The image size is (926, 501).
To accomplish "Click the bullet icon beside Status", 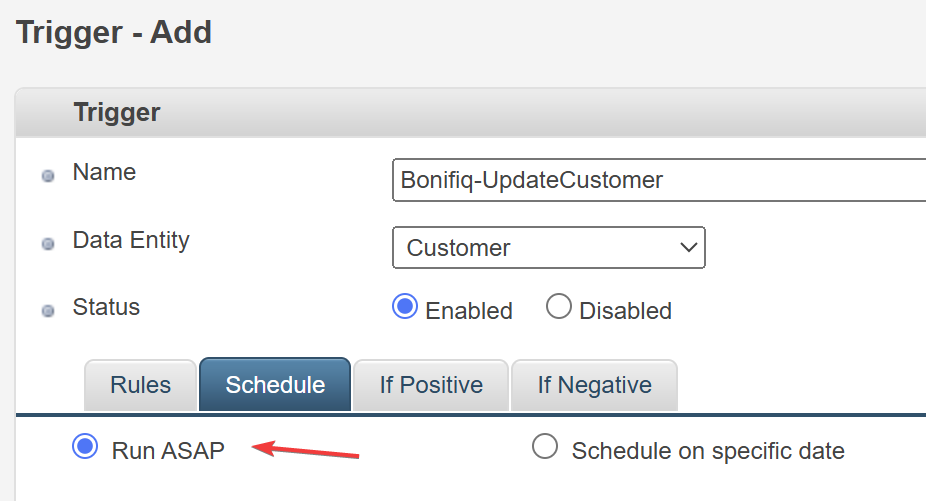I will (48, 311).
